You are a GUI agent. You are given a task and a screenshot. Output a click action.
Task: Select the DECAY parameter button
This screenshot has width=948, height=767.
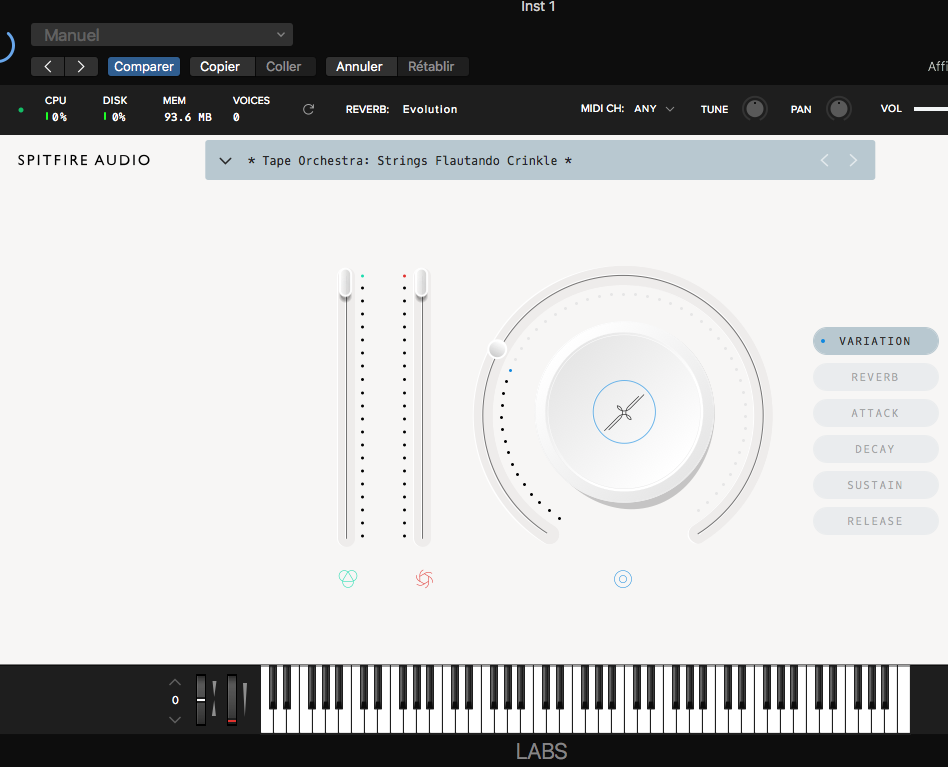875,449
